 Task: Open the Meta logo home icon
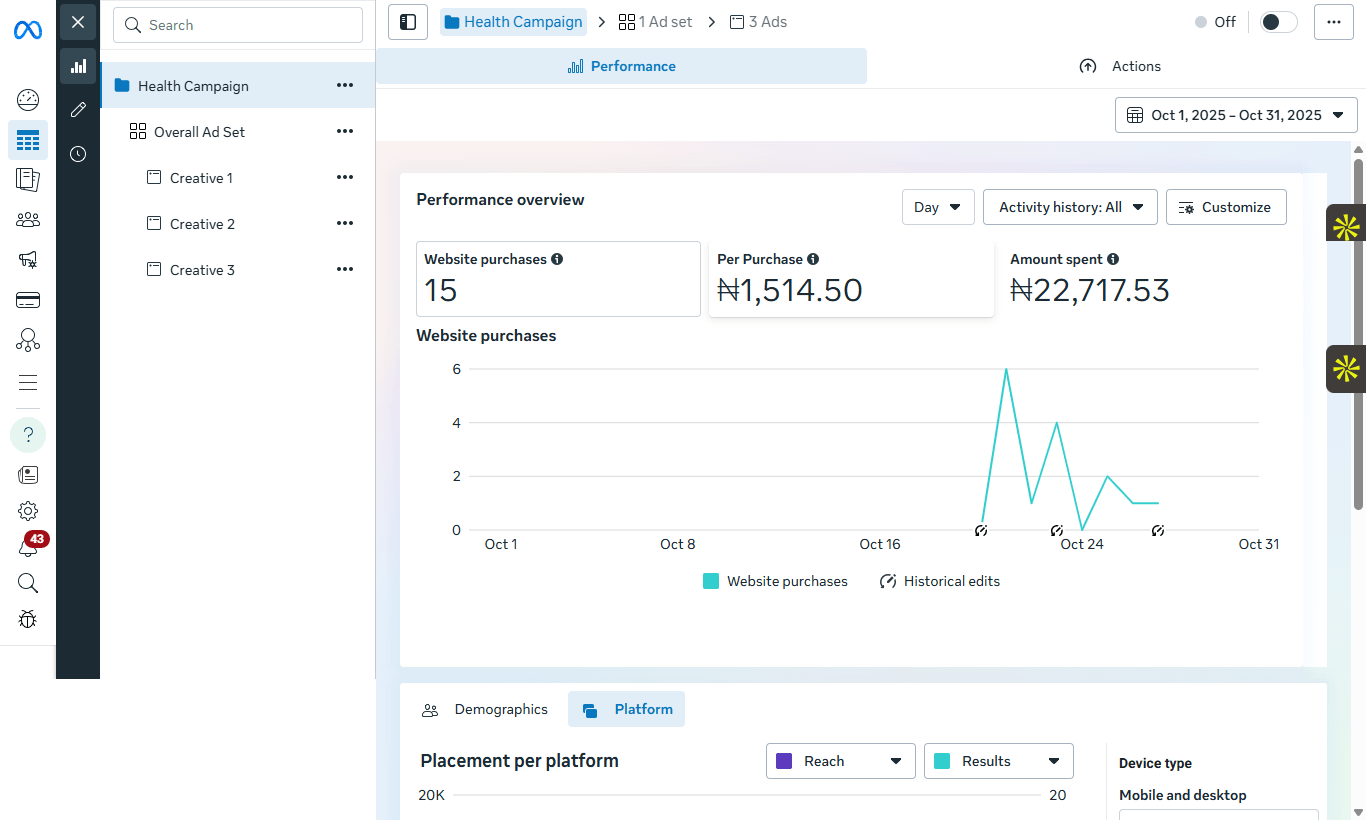click(28, 30)
